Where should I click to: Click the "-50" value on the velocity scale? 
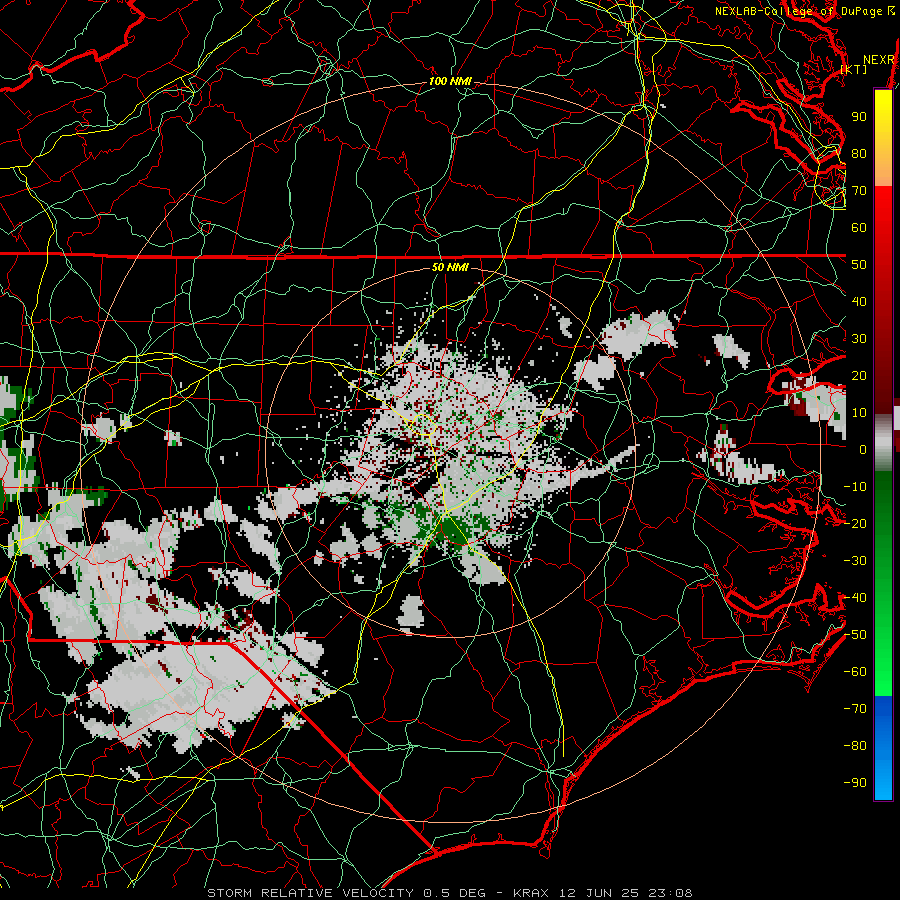coord(855,635)
